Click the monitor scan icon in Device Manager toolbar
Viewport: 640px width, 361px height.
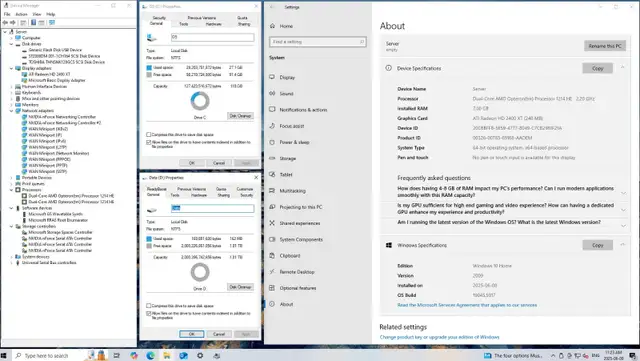click(x=52, y=22)
